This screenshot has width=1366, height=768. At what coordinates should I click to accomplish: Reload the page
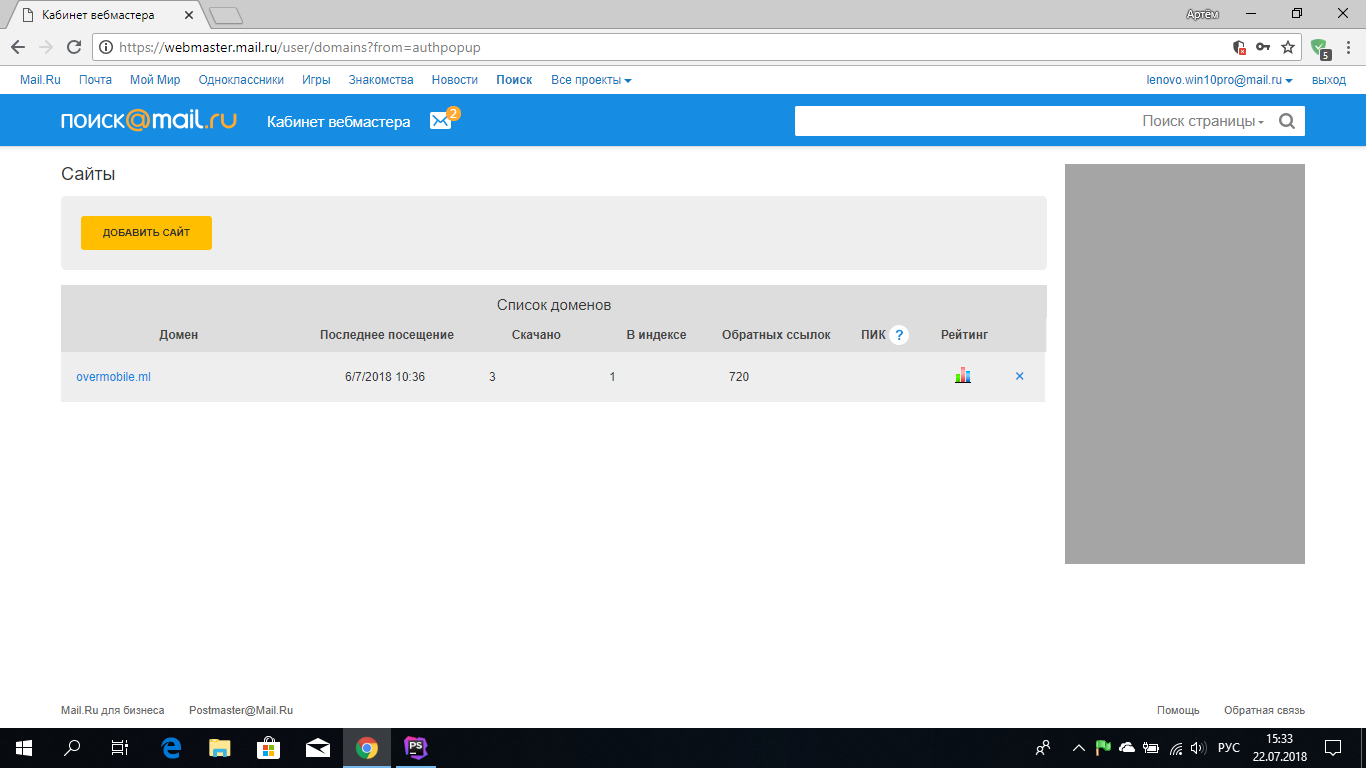coord(73,47)
